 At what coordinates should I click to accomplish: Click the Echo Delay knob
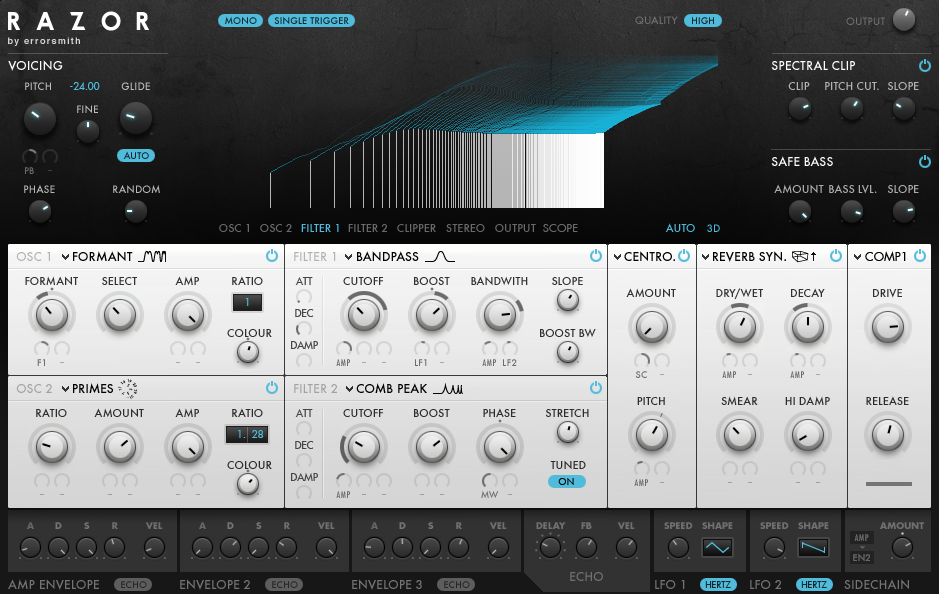point(550,547)
